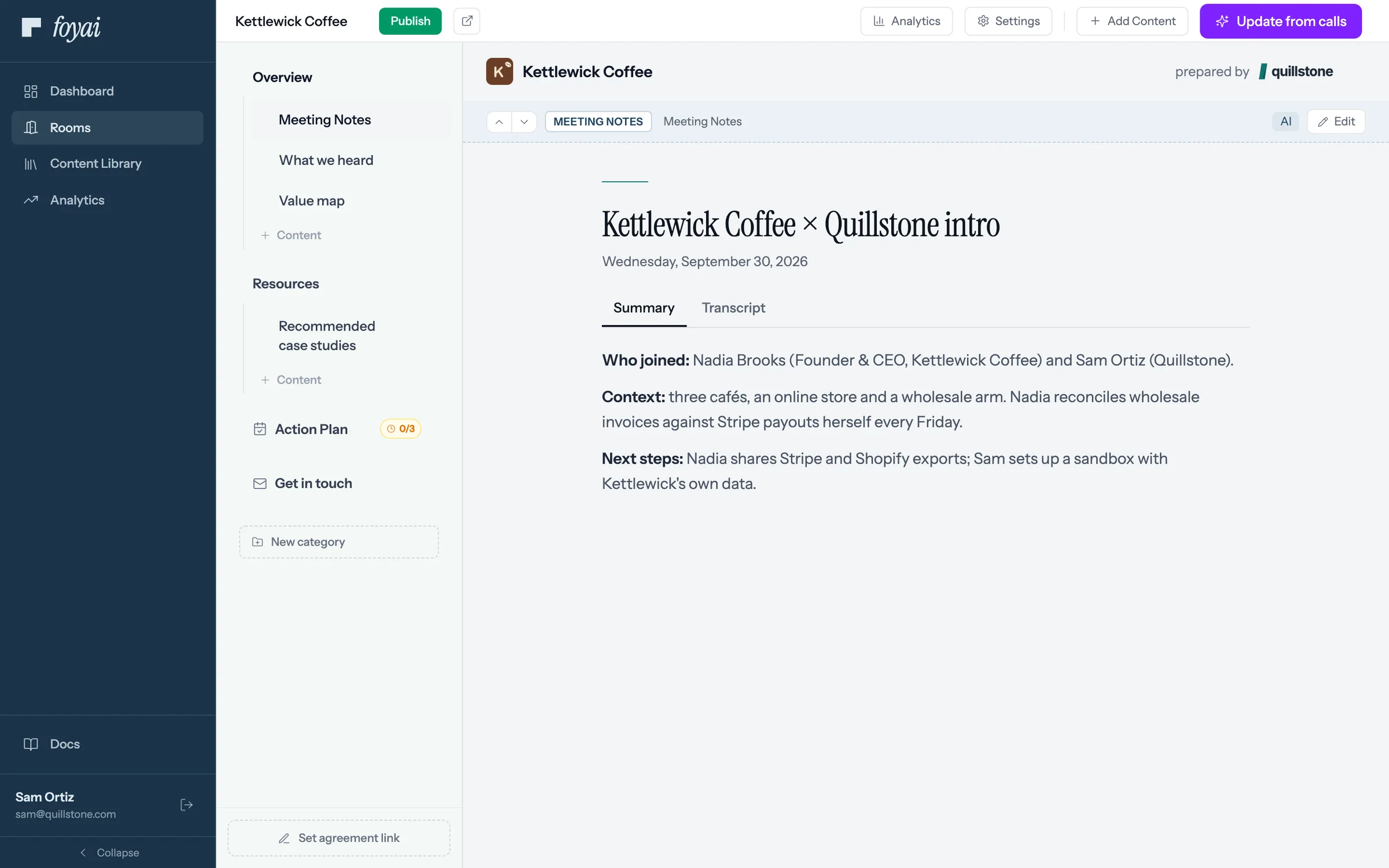Click the Kettlewick Coffee room title in top bar
The image size is (1389, 868).
[x=291, y=21]
